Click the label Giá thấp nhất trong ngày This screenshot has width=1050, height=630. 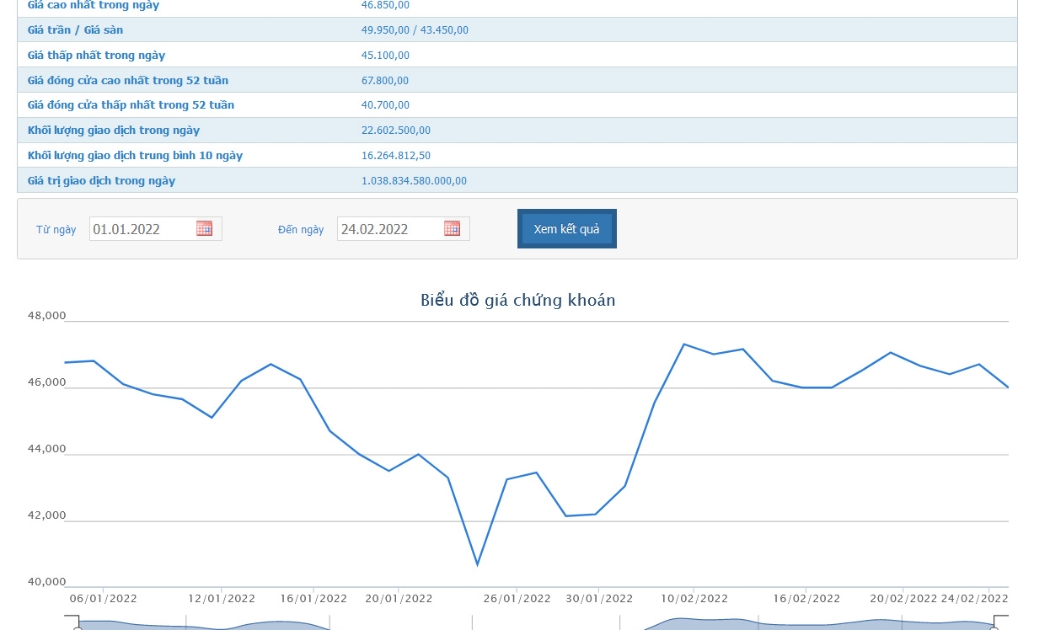click(96, 55)
